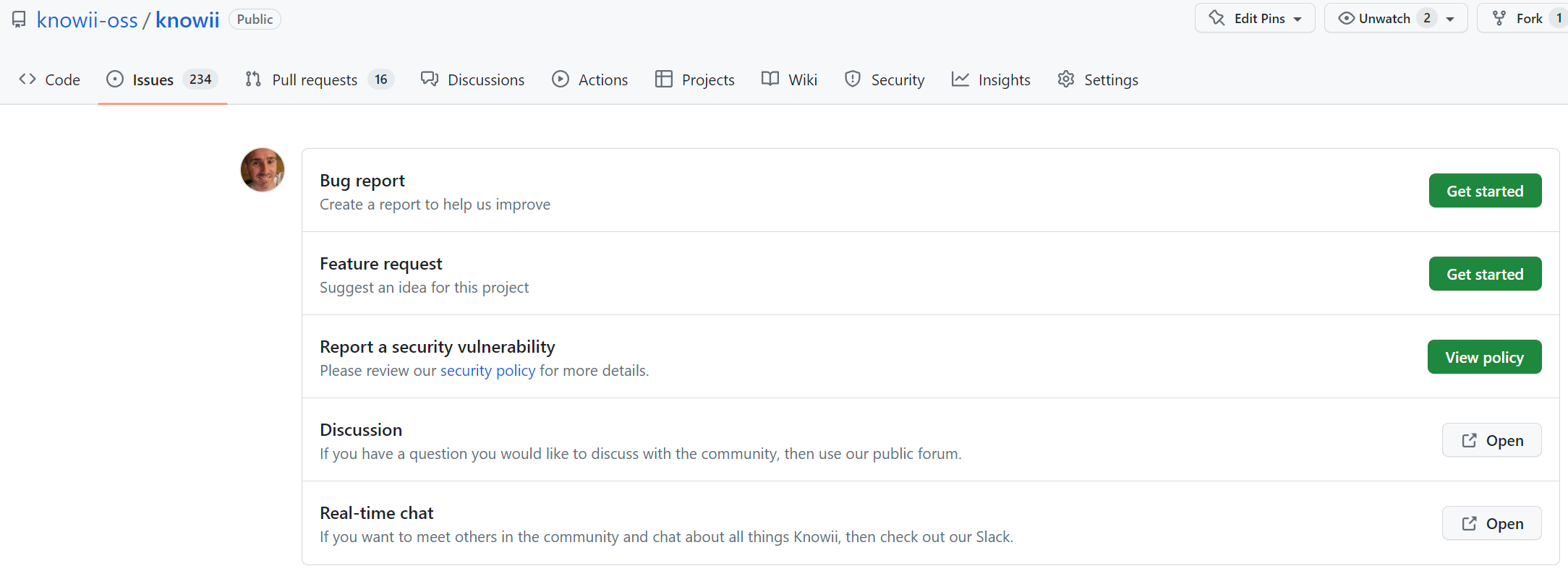Click the Feature request title

pos(381,264)
